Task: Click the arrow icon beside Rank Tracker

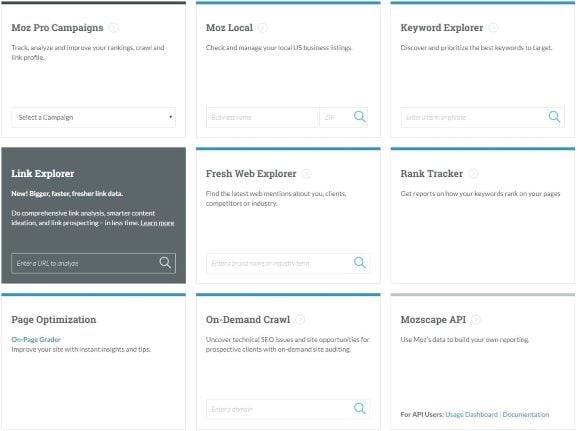Action: (x=473, y=174)
